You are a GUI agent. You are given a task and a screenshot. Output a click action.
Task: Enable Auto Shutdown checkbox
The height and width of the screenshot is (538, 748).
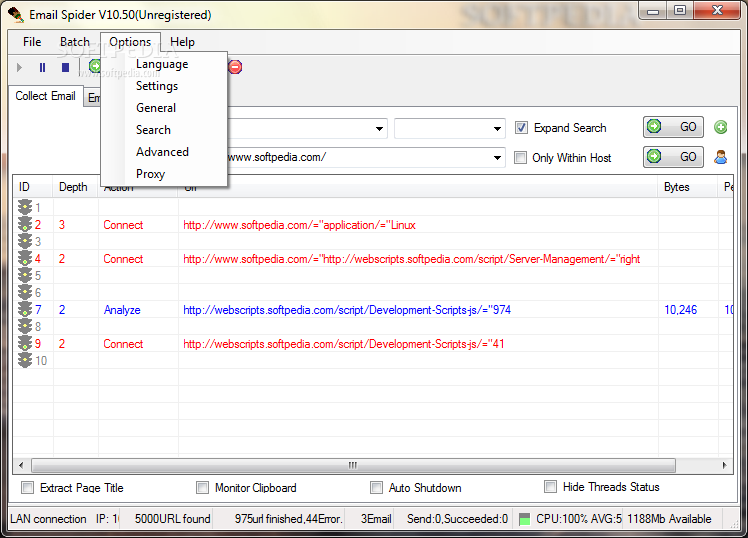point(376,487)
